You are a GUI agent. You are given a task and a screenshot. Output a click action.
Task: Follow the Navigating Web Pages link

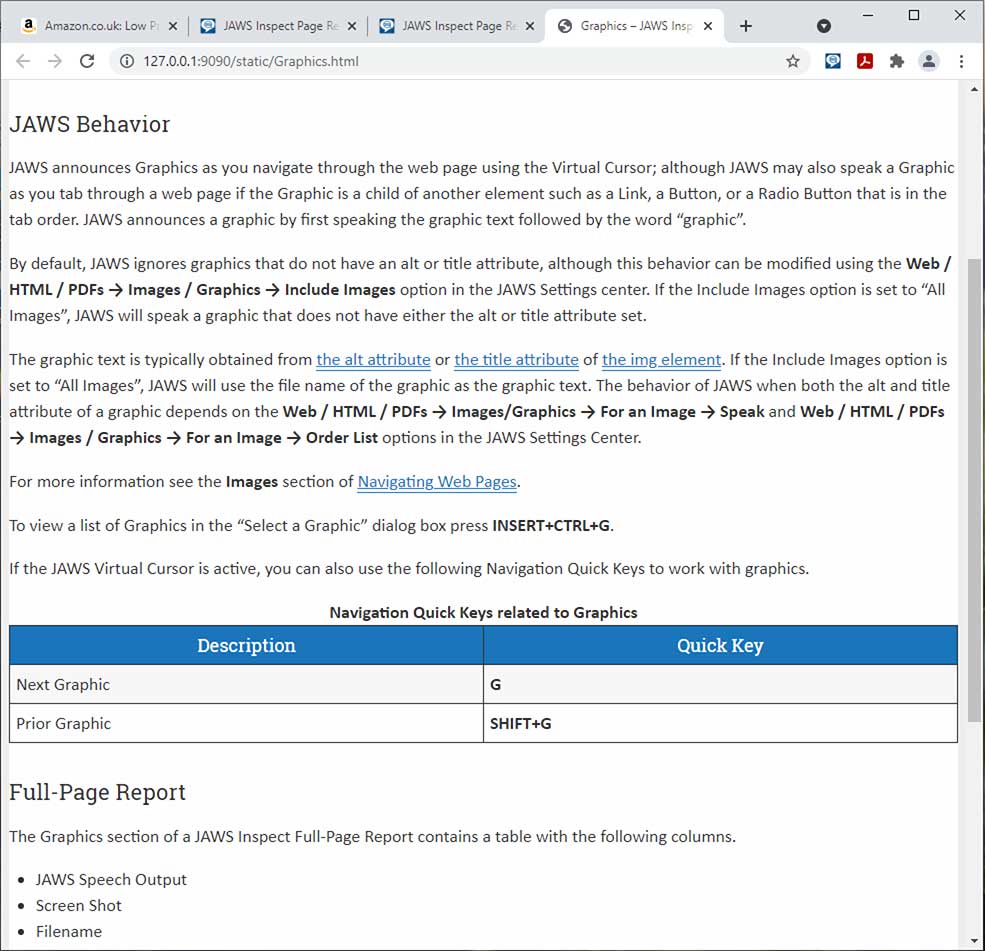437,481
